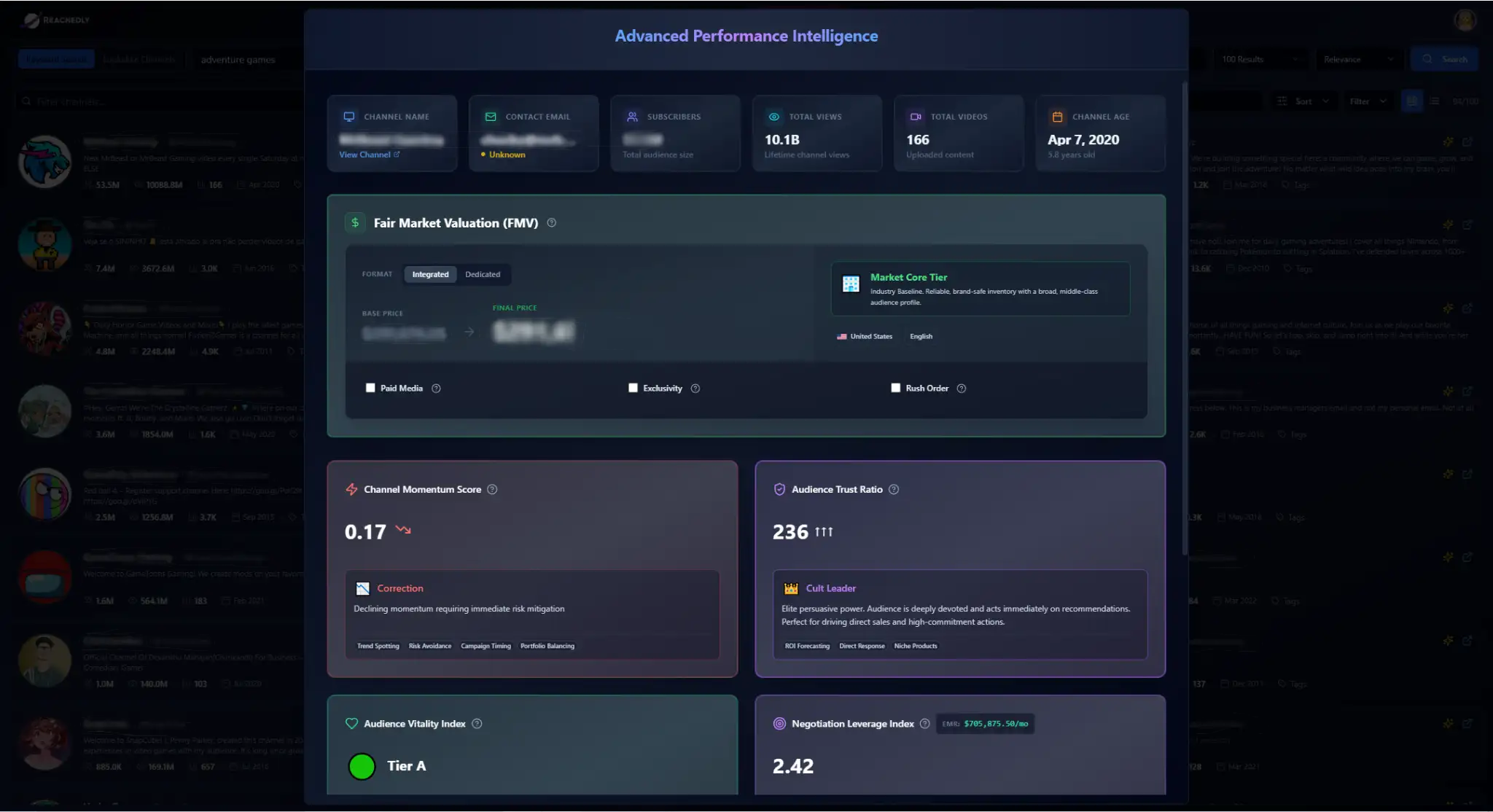This screenshot has width=1493, height=812.
Task: Click the Channel Age calendar icon
Action: click(x=1057, y=117)
